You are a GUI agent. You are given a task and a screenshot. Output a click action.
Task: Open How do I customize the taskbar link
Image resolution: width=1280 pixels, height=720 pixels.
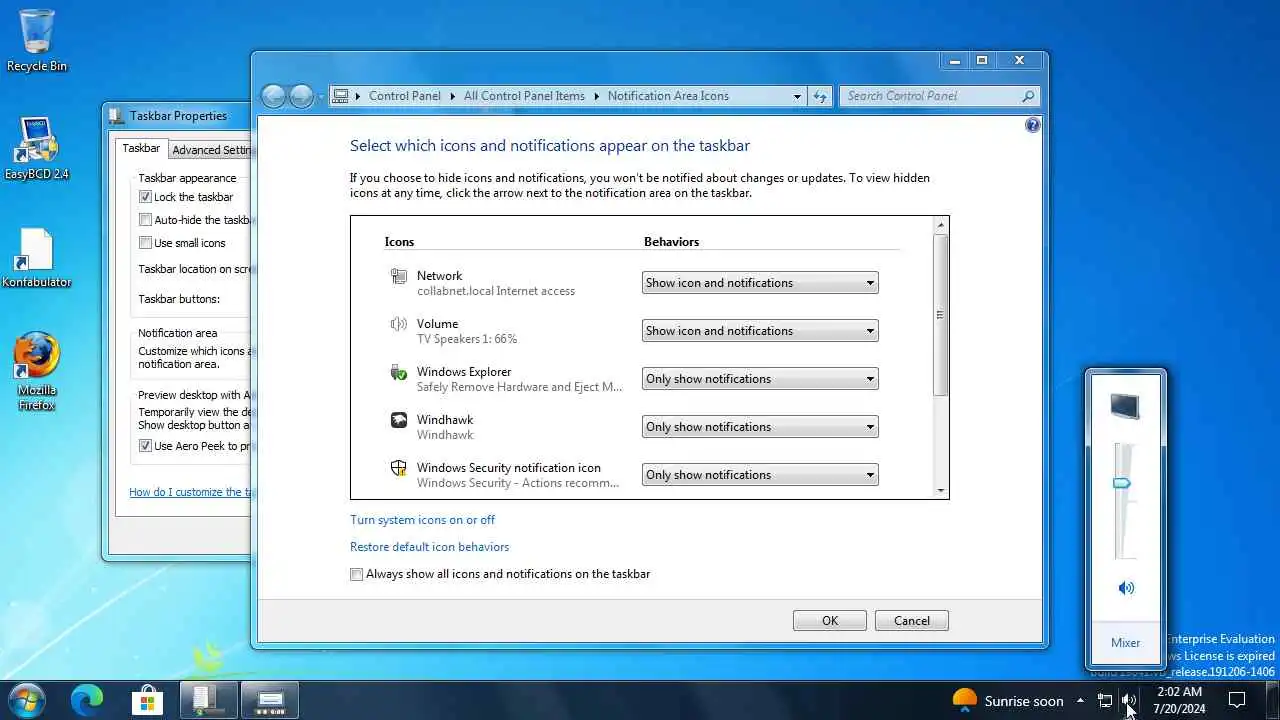point(189,492)
